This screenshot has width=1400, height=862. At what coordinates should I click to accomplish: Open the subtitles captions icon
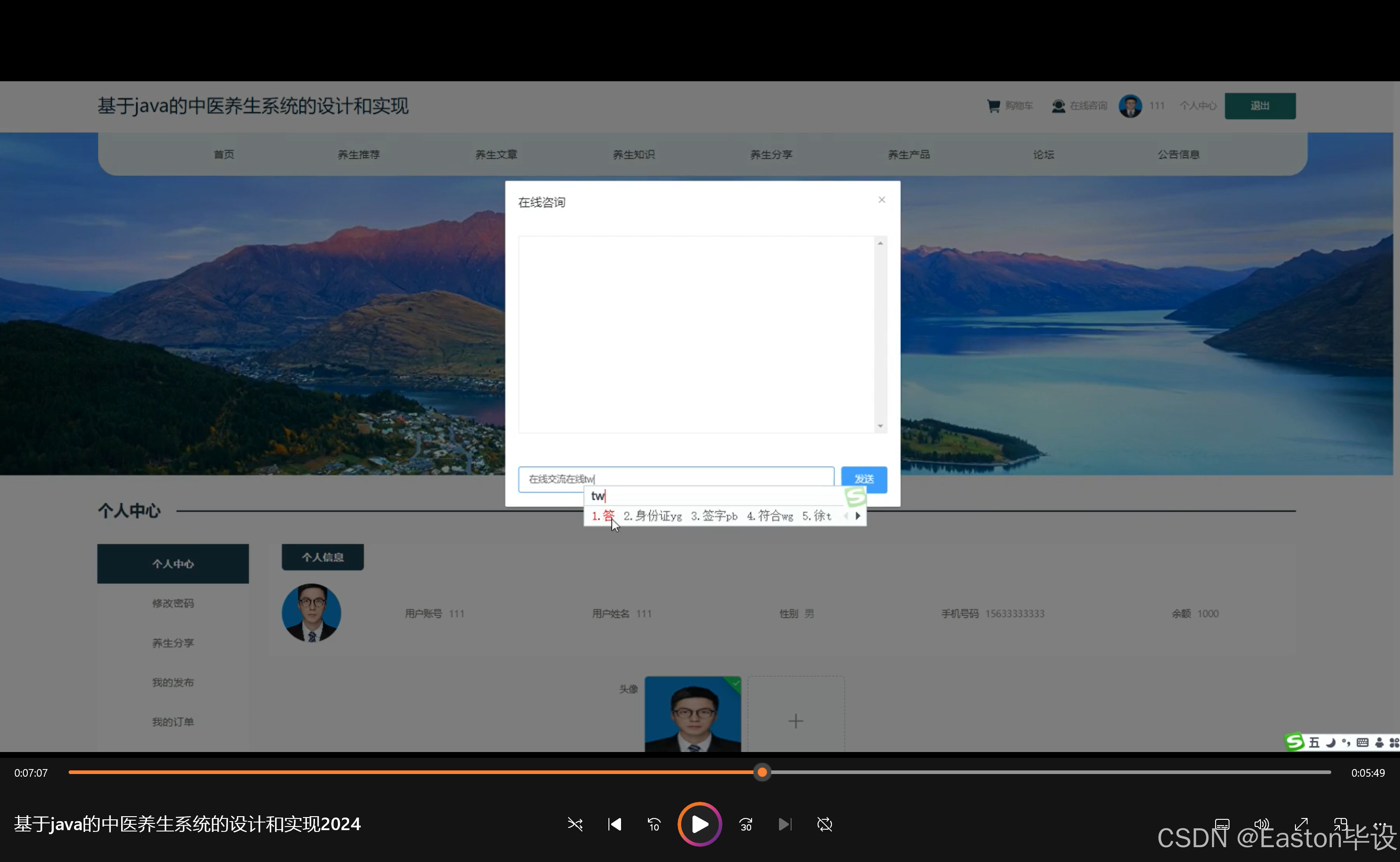1222,824
